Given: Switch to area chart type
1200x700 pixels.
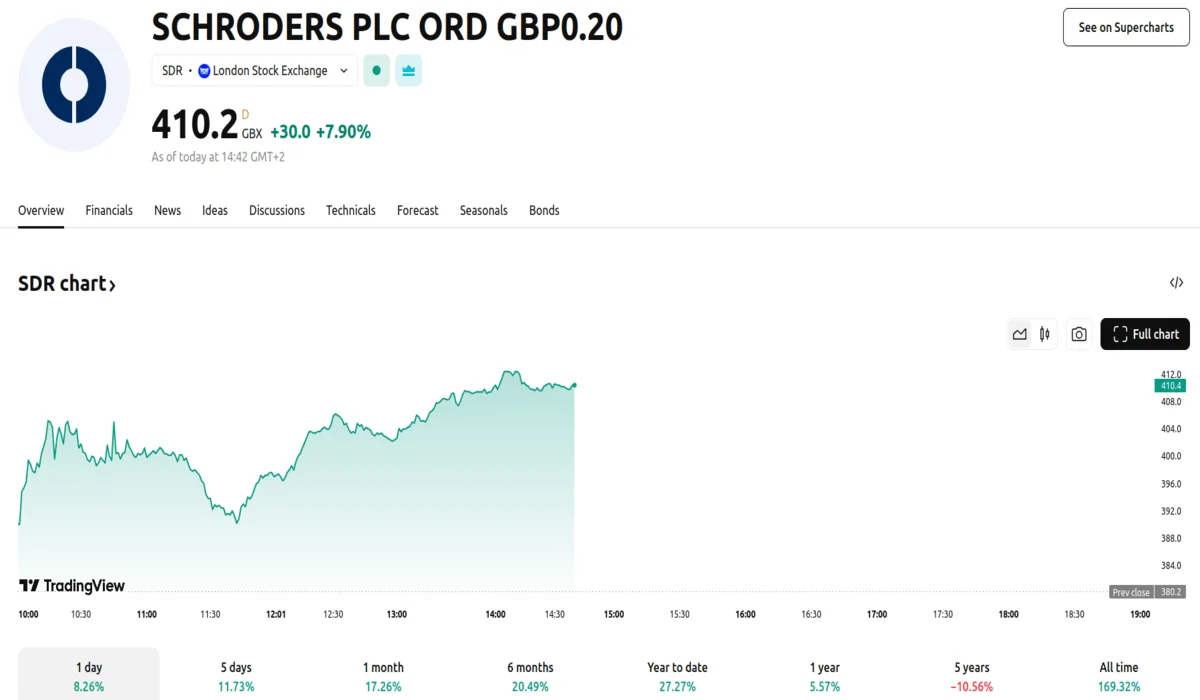Looking at the screenshot, I should click(1019, 334).
